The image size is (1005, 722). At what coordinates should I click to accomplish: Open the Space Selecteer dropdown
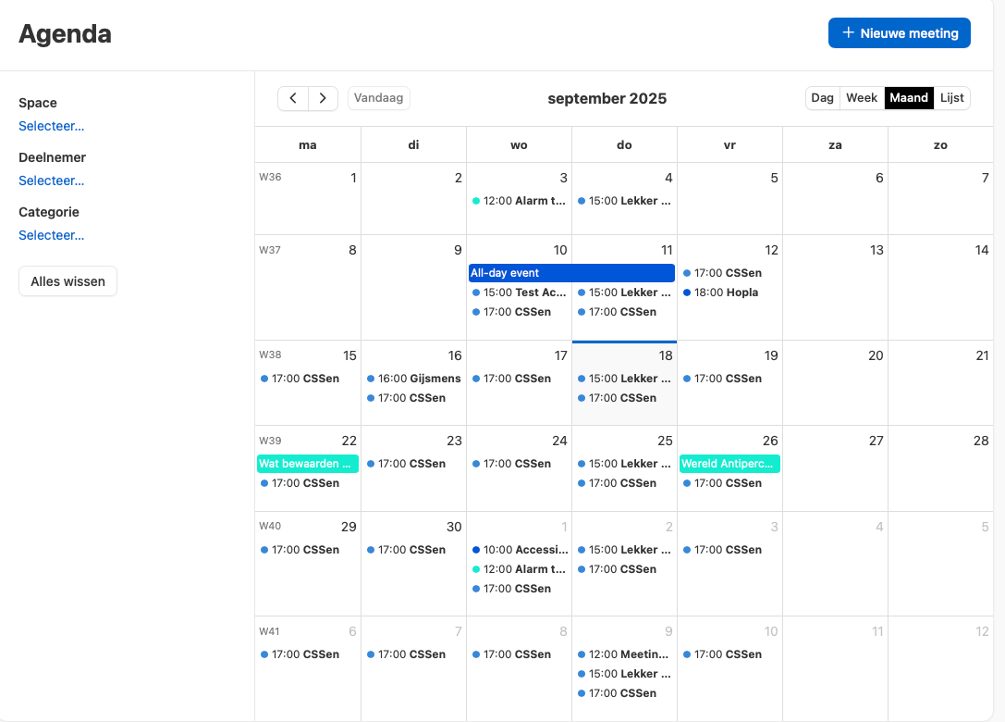point(51,126)
